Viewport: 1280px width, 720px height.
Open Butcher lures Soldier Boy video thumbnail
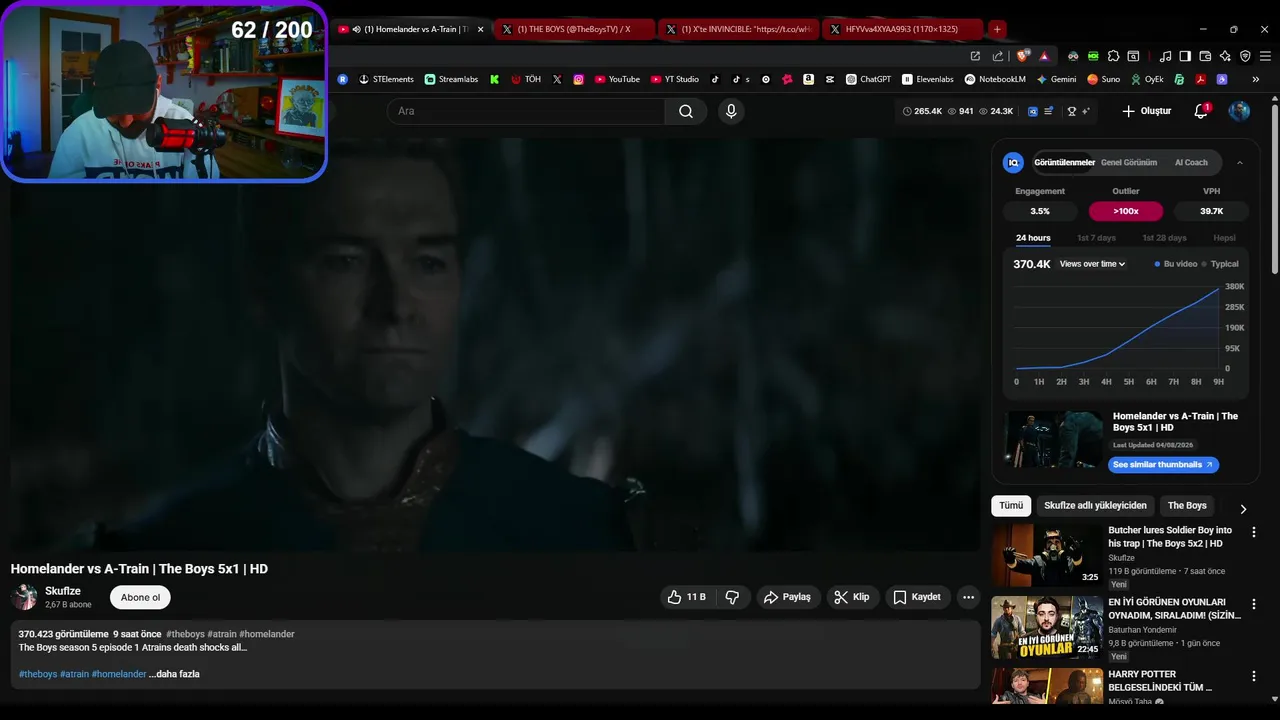1047,555
